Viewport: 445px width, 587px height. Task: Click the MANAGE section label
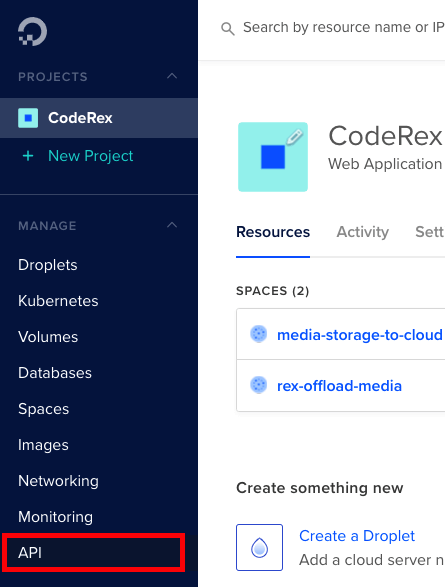(47, 226)
